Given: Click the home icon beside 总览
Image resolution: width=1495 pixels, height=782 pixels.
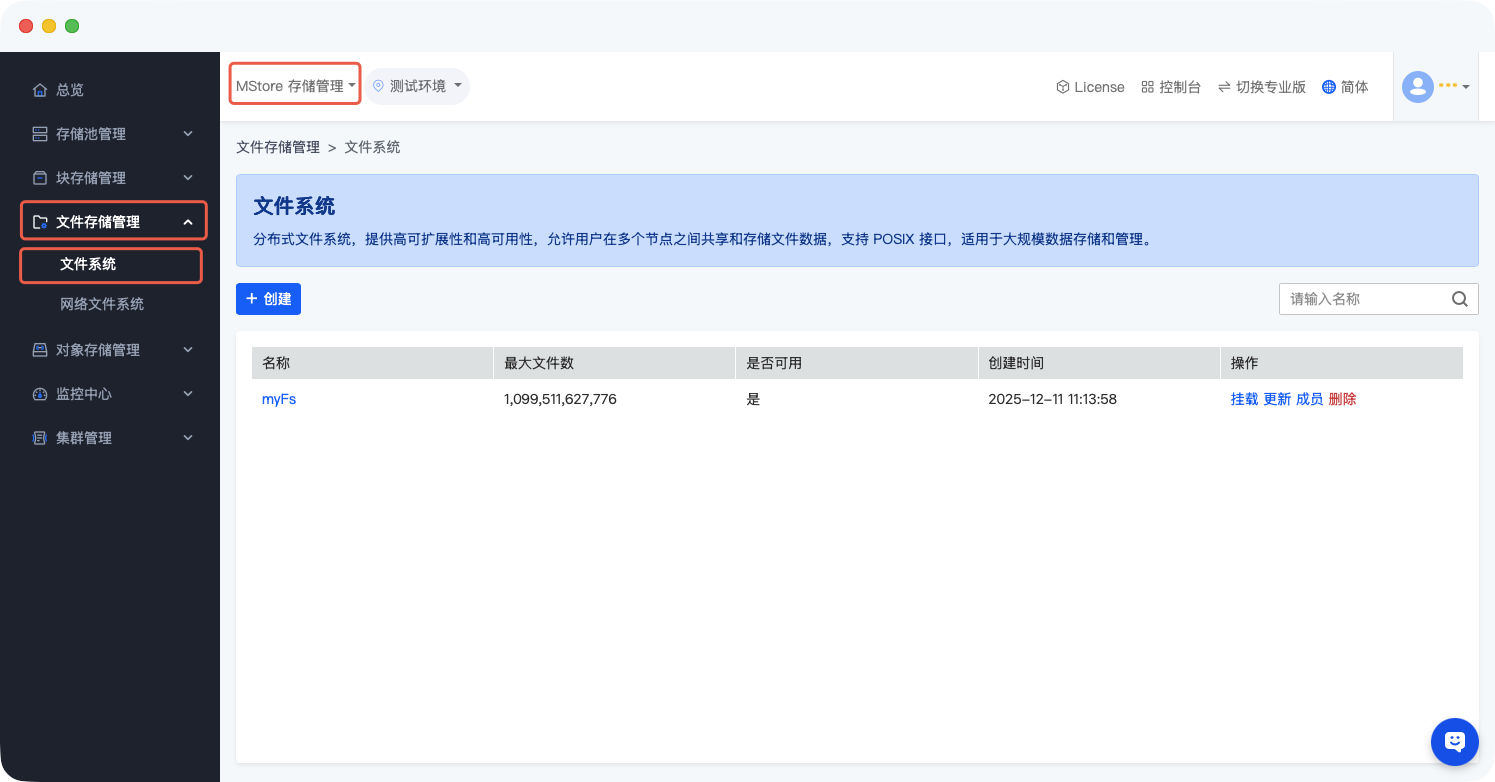Looking at the screenshot, I should point(40,90).
